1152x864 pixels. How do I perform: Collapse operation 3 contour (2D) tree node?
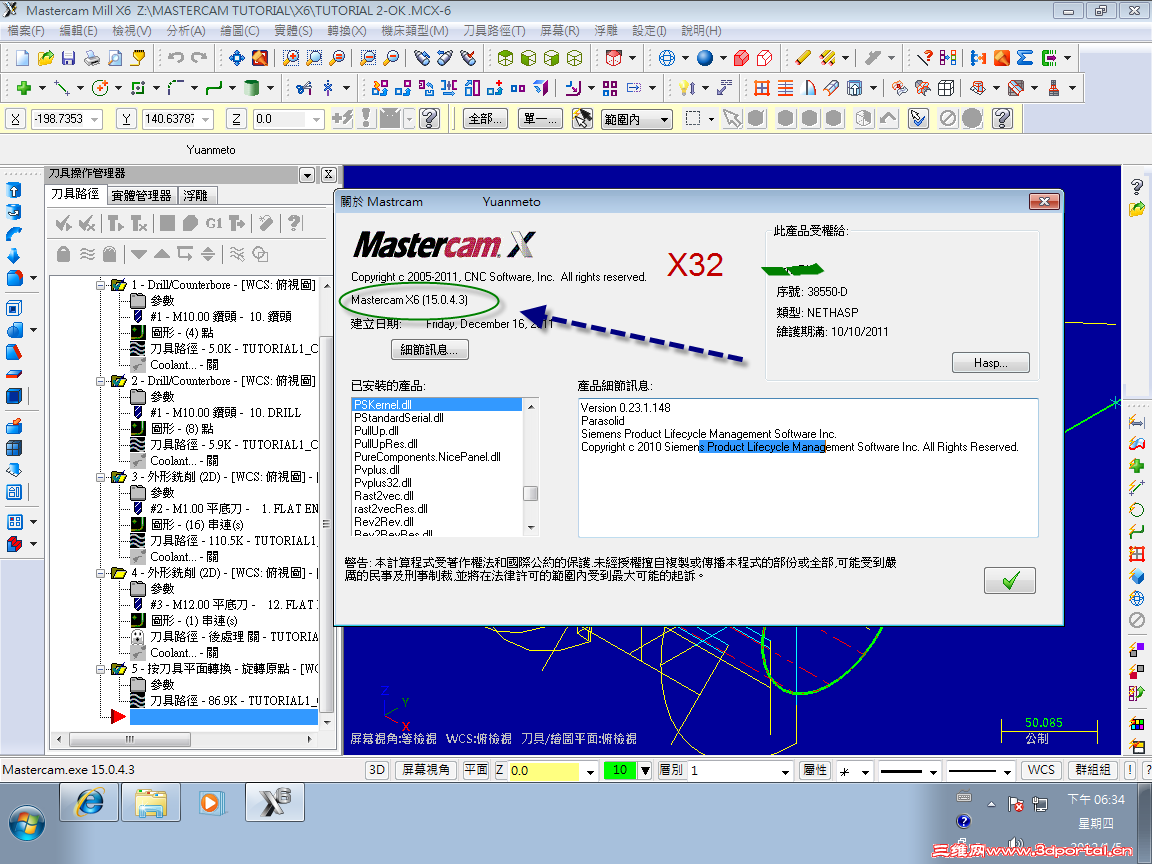coord(101,477)
